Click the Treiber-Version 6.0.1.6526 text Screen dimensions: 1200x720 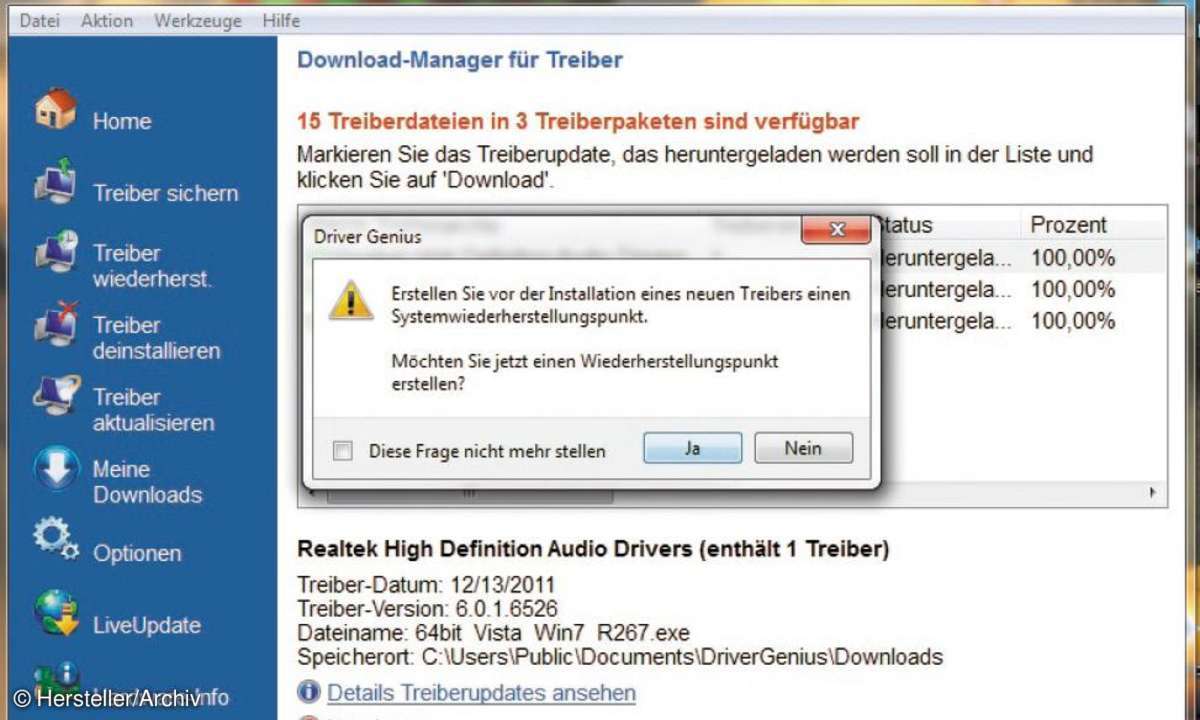coord(428,608)
